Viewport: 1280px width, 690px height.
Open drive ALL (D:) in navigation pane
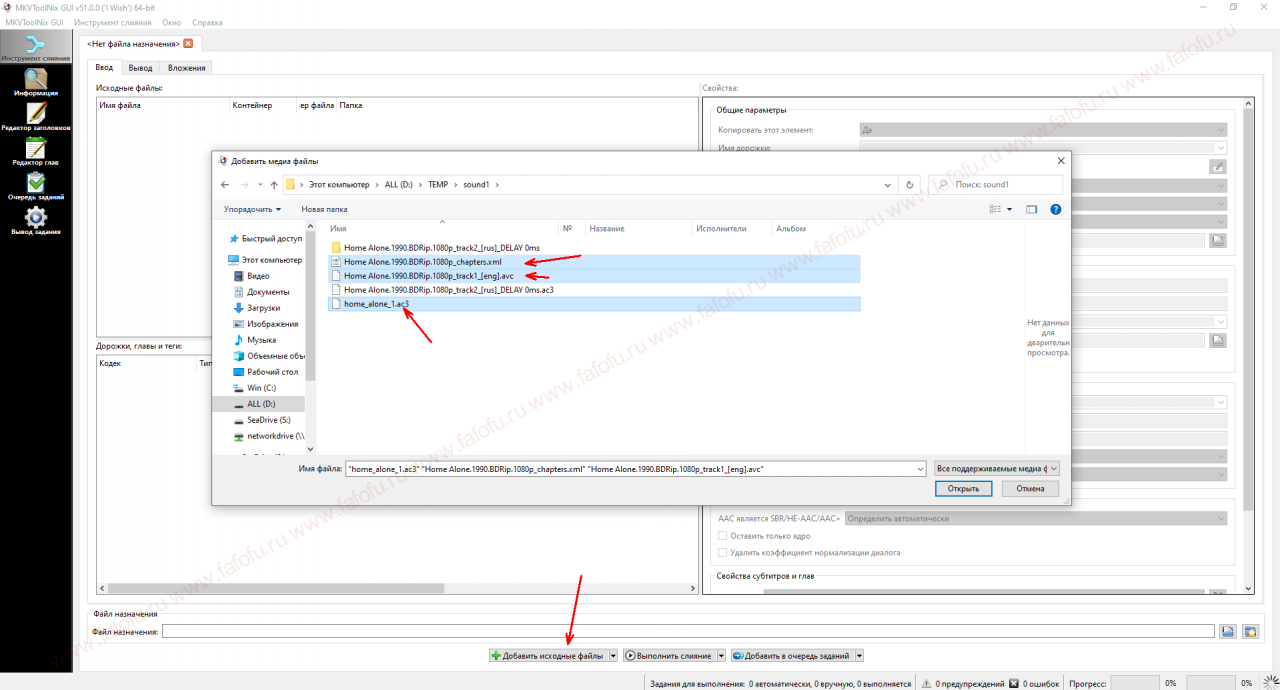point(260,404)
